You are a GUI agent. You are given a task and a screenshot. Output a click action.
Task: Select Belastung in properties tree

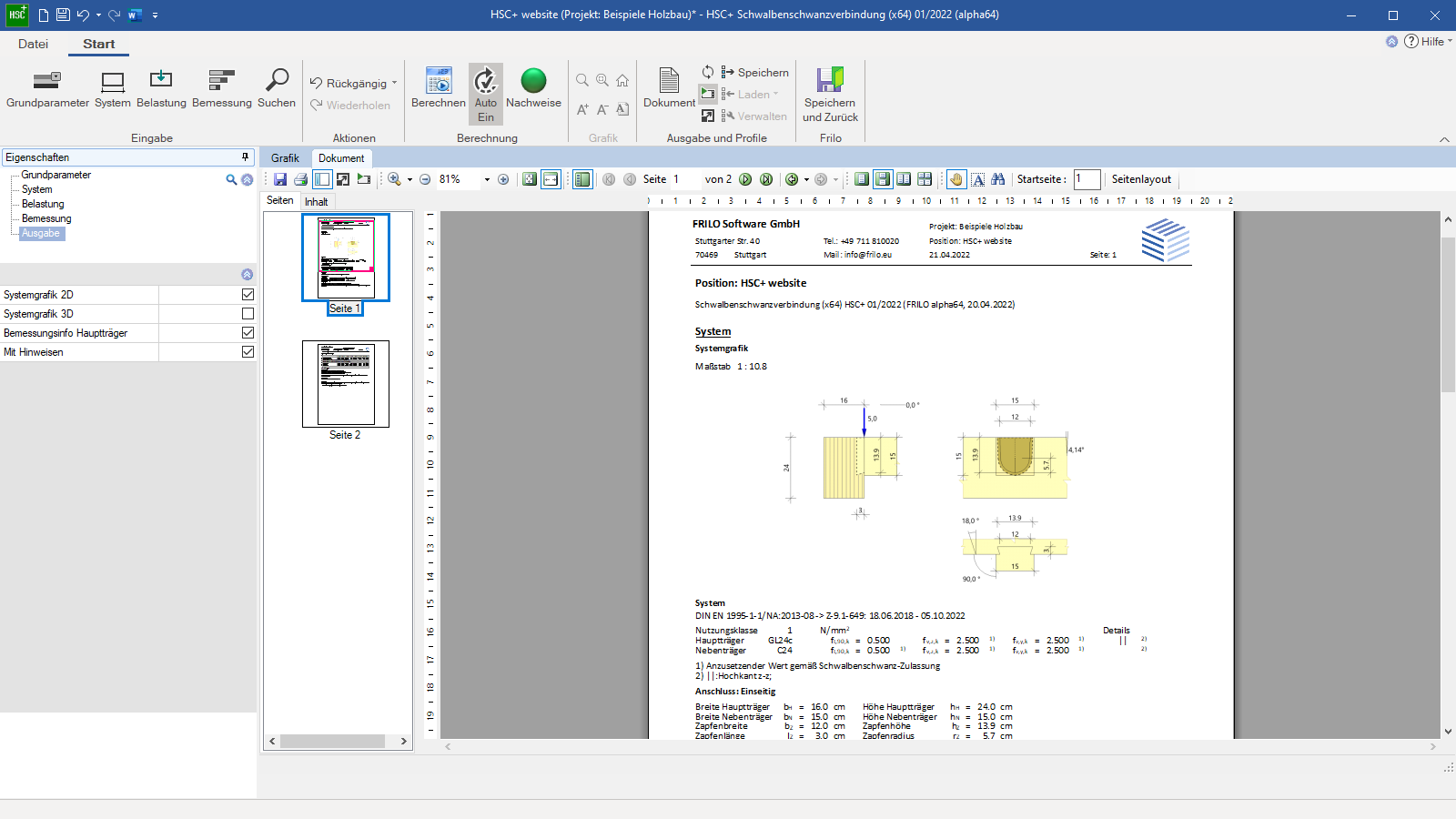[x=43, y=204]
